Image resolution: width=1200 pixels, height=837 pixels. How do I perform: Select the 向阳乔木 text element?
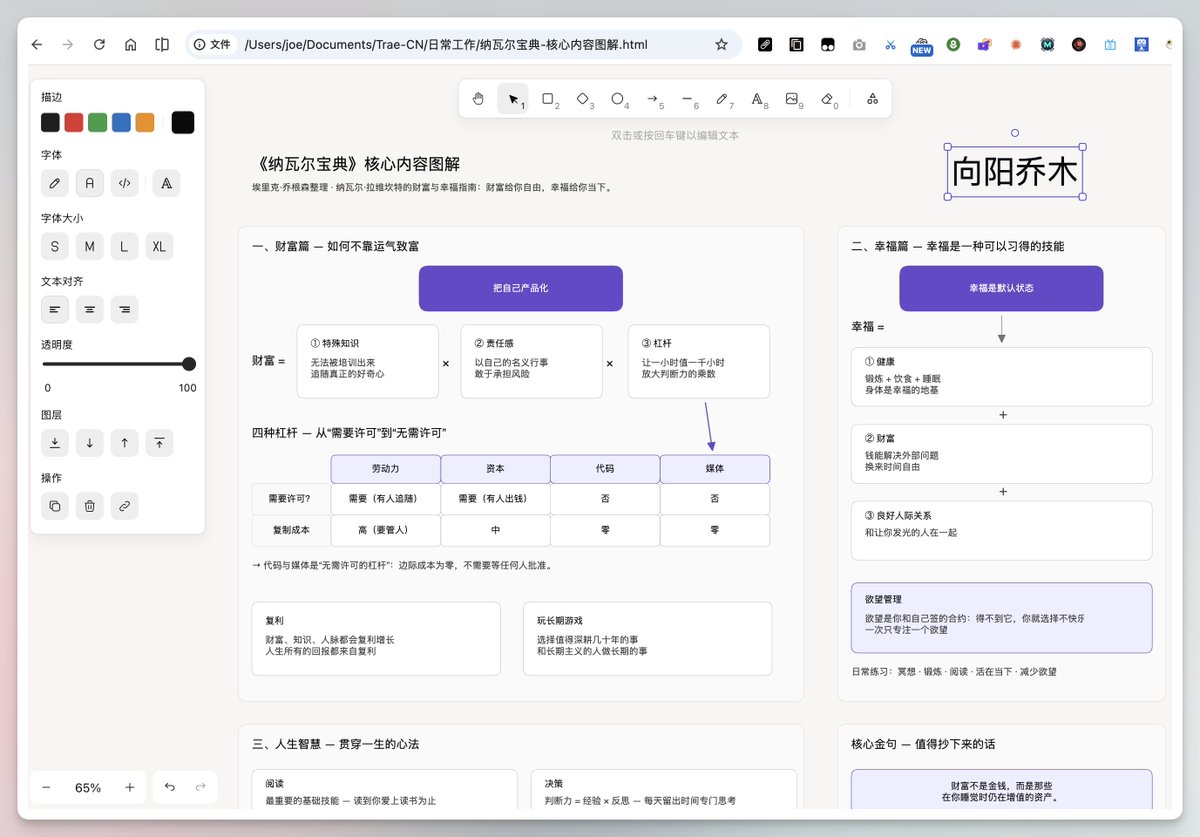tap(1015, 172)
